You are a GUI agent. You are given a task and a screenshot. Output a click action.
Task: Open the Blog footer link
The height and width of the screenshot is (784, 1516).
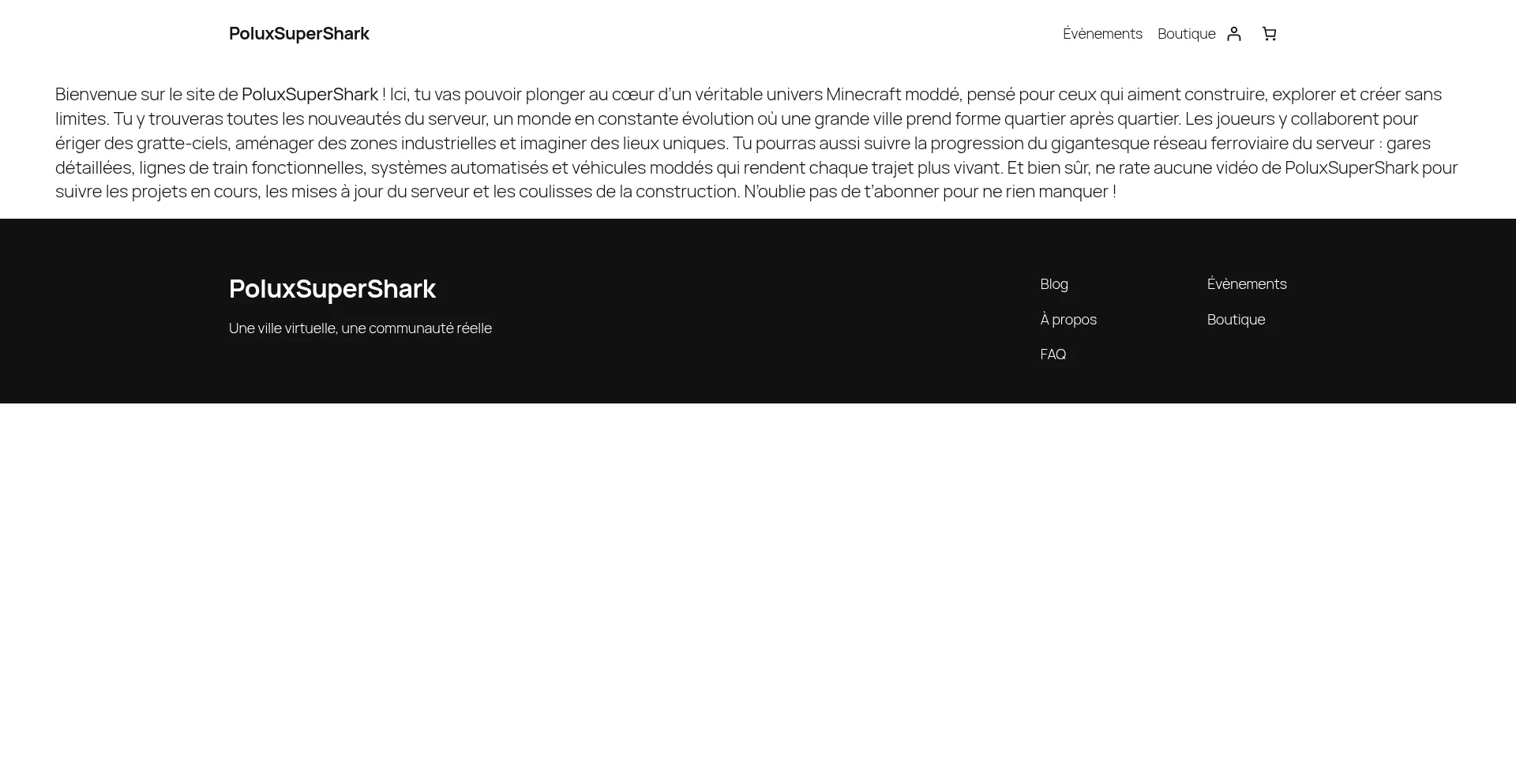(1053, 284)
